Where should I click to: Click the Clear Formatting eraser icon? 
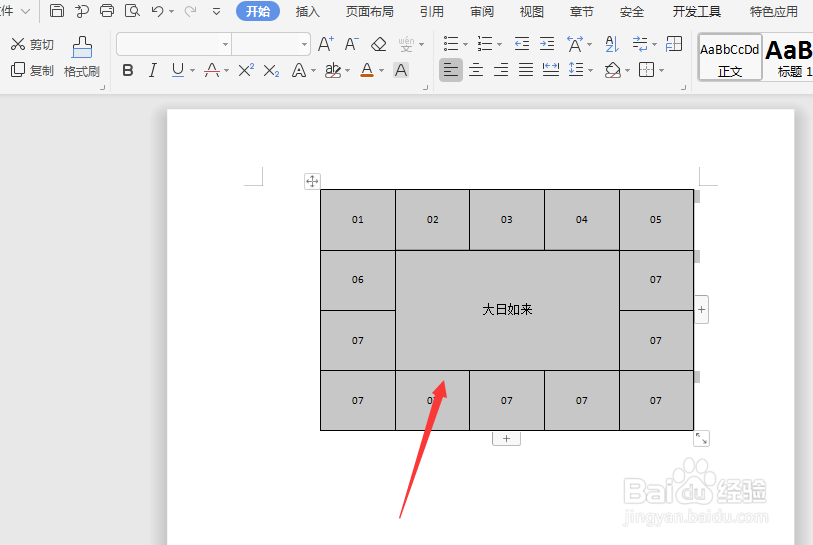click(379, 45)
